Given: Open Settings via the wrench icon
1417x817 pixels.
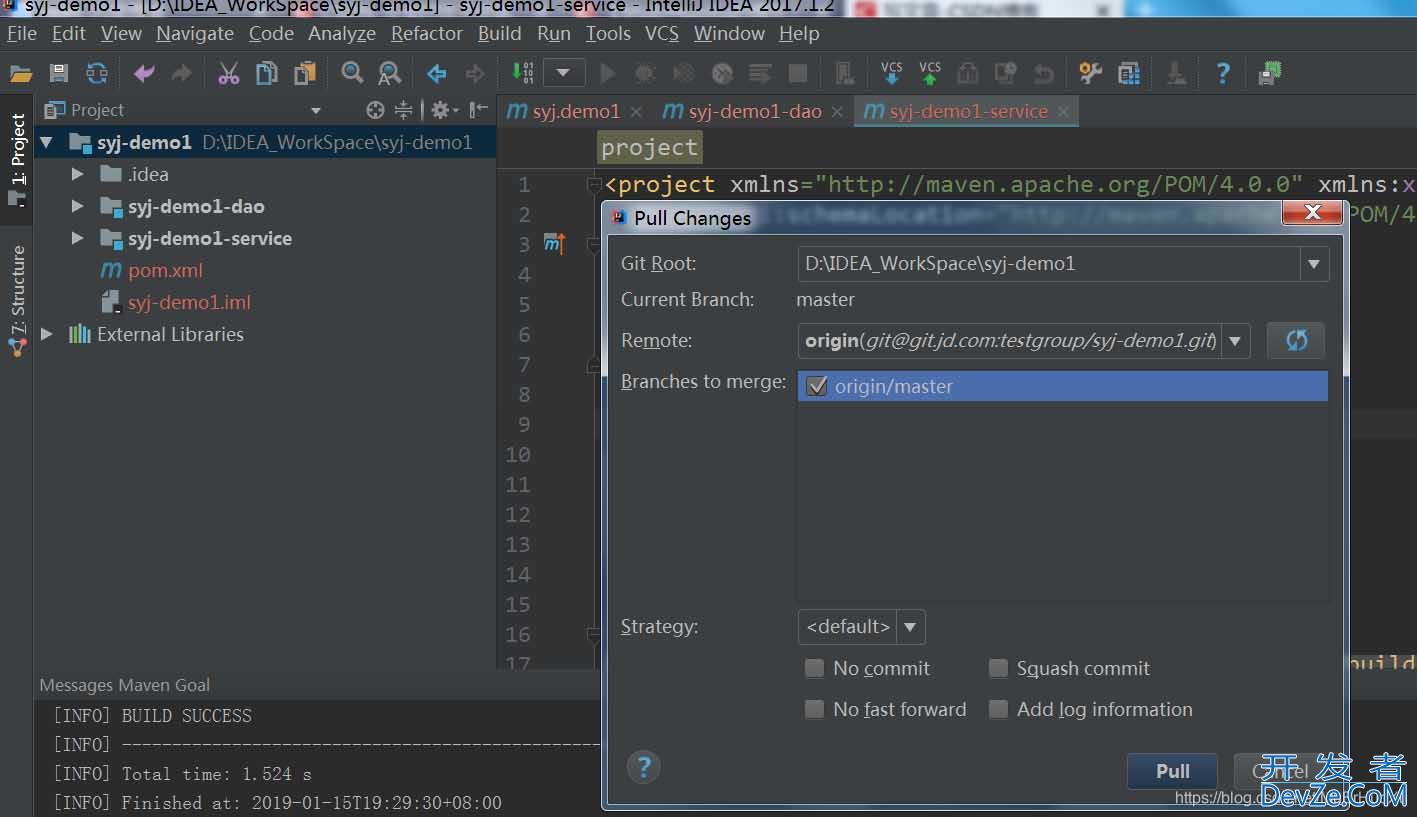Looking at the screenshot, I should coord(1091,73).
